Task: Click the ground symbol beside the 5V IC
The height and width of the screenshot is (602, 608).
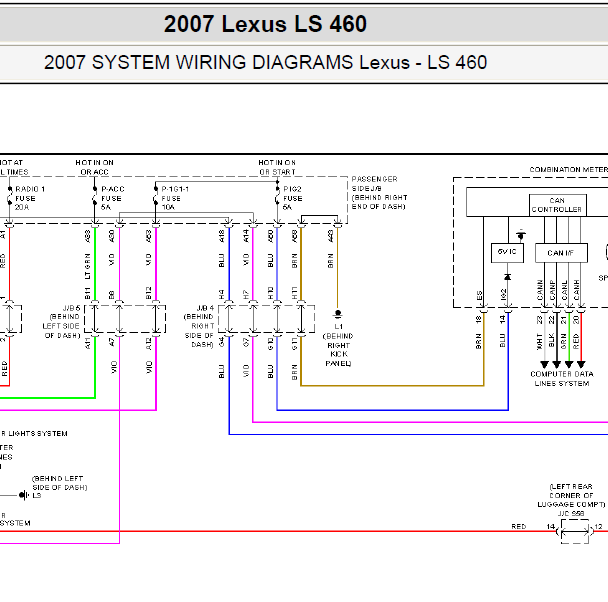Action: [521, 235]
